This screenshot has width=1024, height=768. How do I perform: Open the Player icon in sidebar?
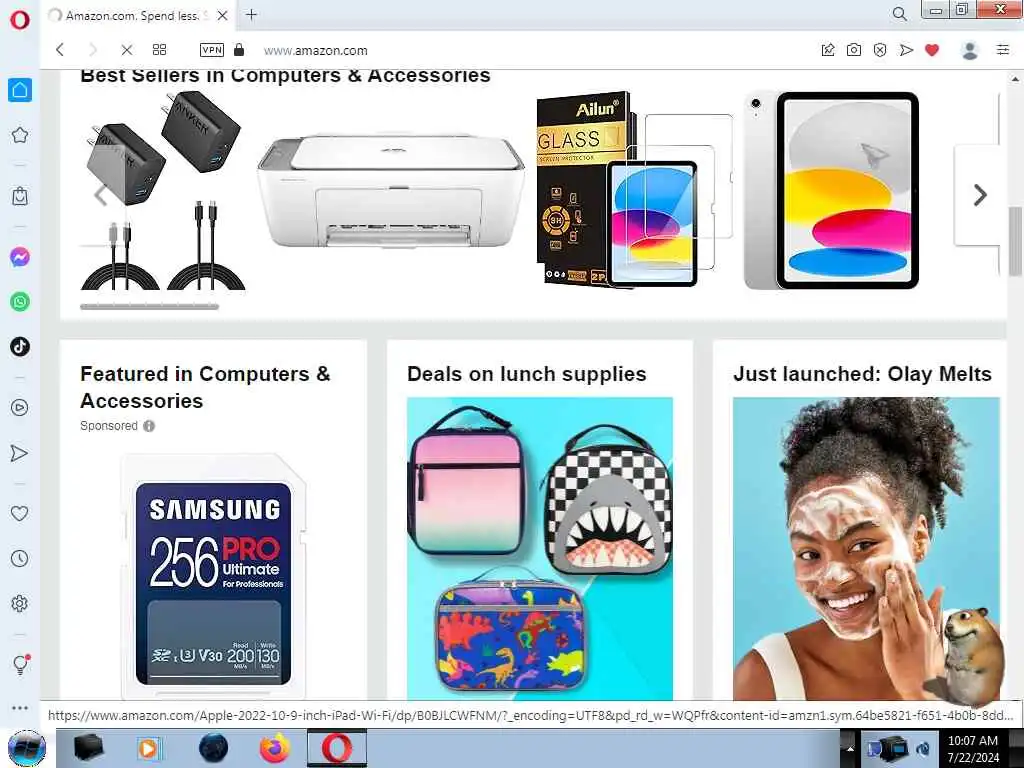coord(20,408)
